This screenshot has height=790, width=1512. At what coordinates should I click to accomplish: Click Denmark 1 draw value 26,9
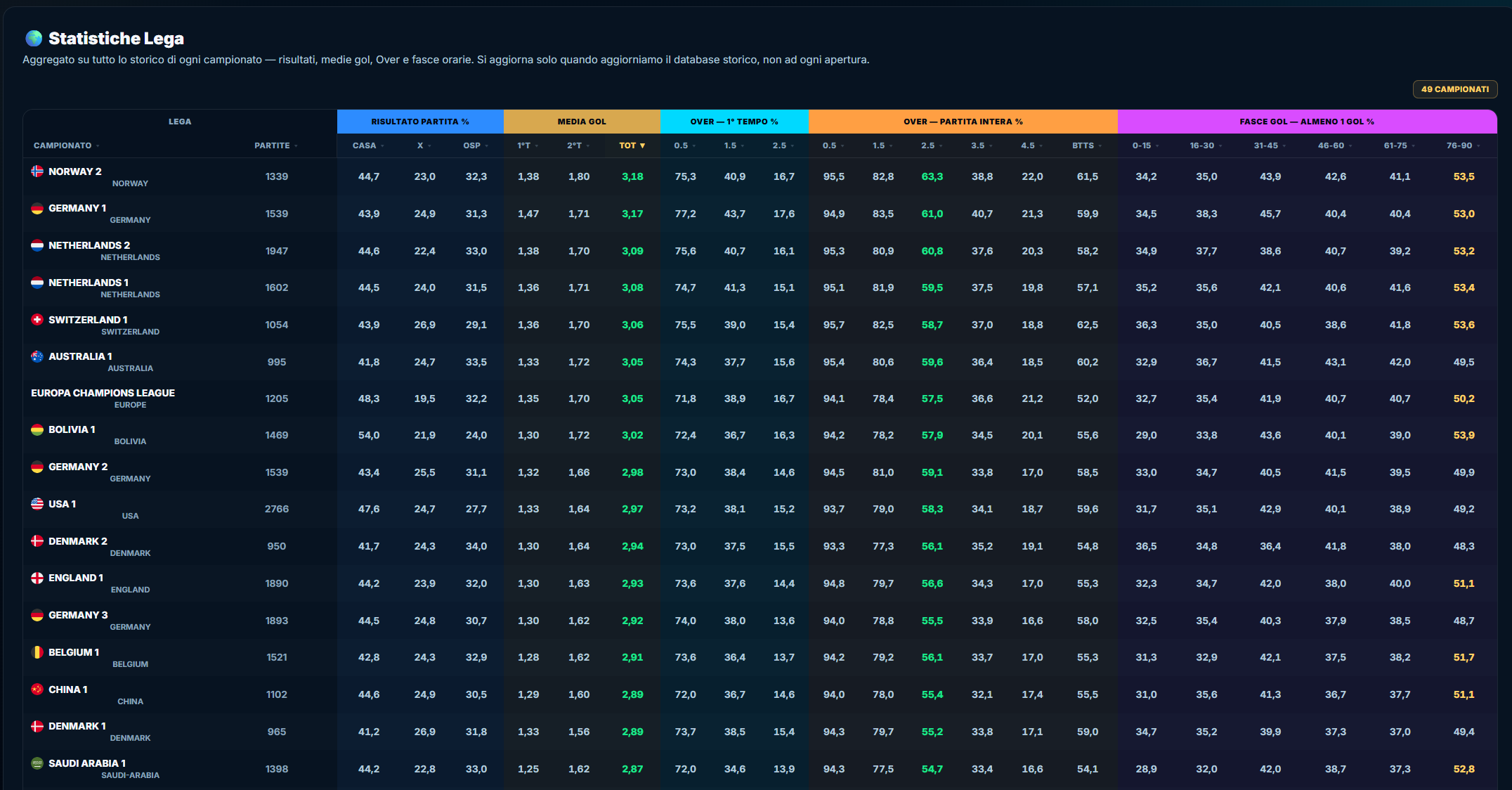coord(425,732)
